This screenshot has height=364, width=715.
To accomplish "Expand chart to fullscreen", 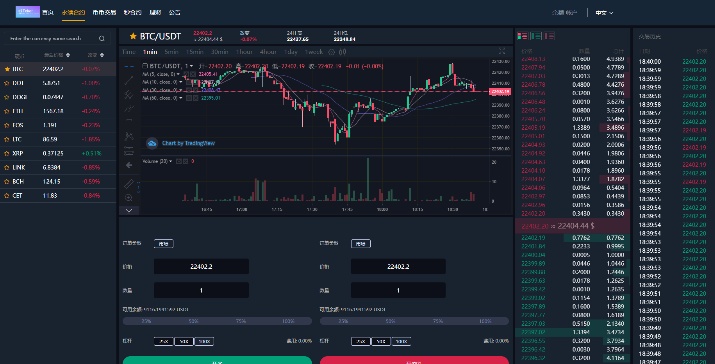I will (x=502, y=51).
